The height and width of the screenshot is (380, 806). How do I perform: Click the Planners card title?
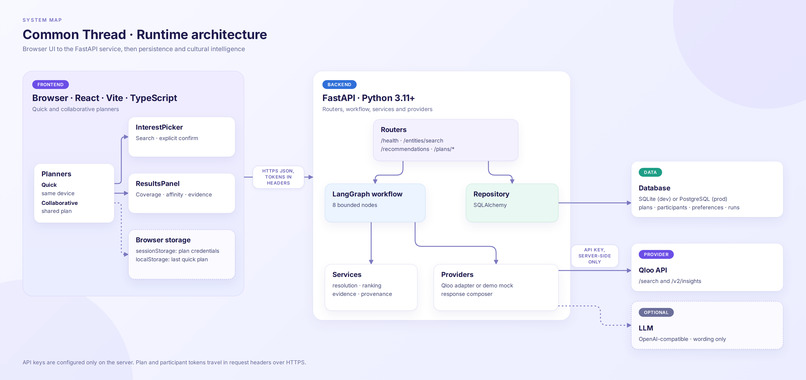56,174
